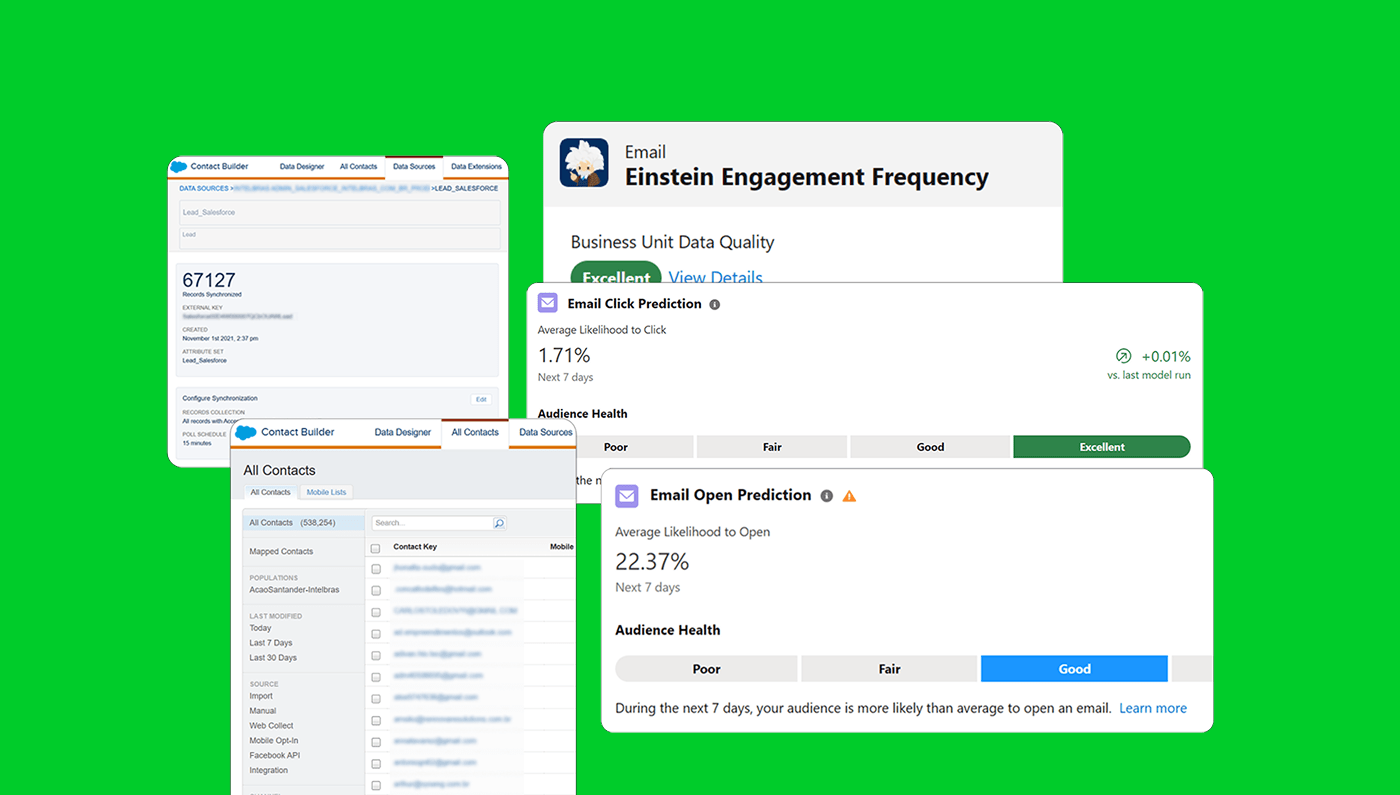This screenshot has height=795, width=1400.
Task: Open the Mobile Lists tab
Action: [x=326, y=492]
